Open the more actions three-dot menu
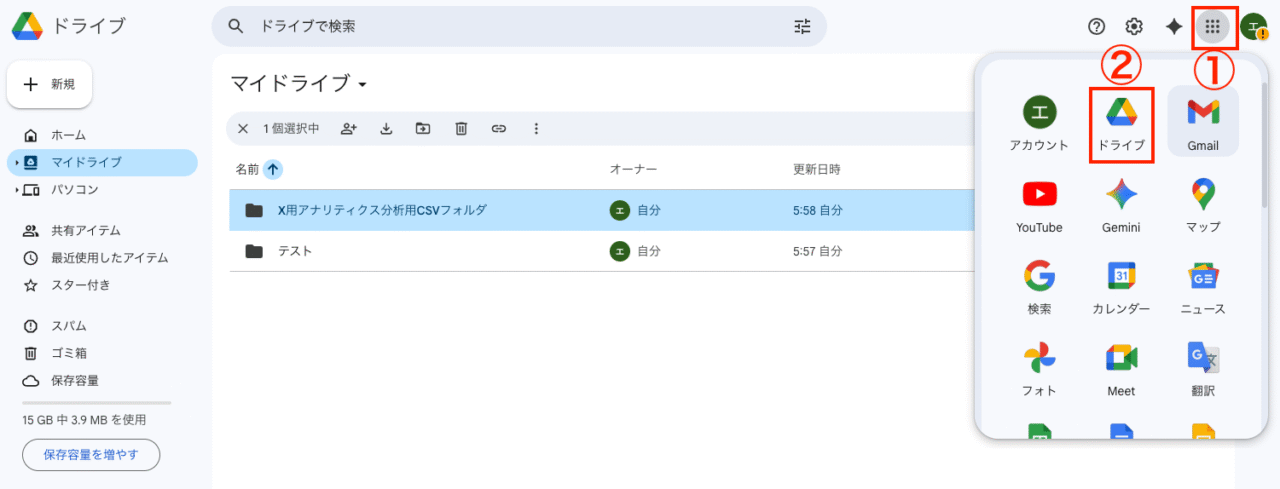 pyautogui.click(x=536, y=129)
